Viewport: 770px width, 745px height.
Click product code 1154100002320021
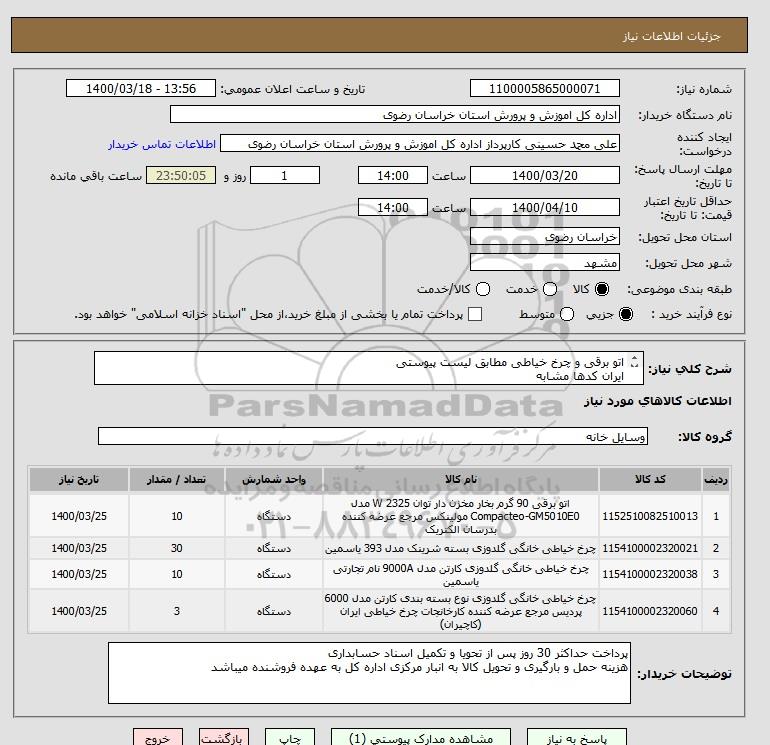point(650,549)
